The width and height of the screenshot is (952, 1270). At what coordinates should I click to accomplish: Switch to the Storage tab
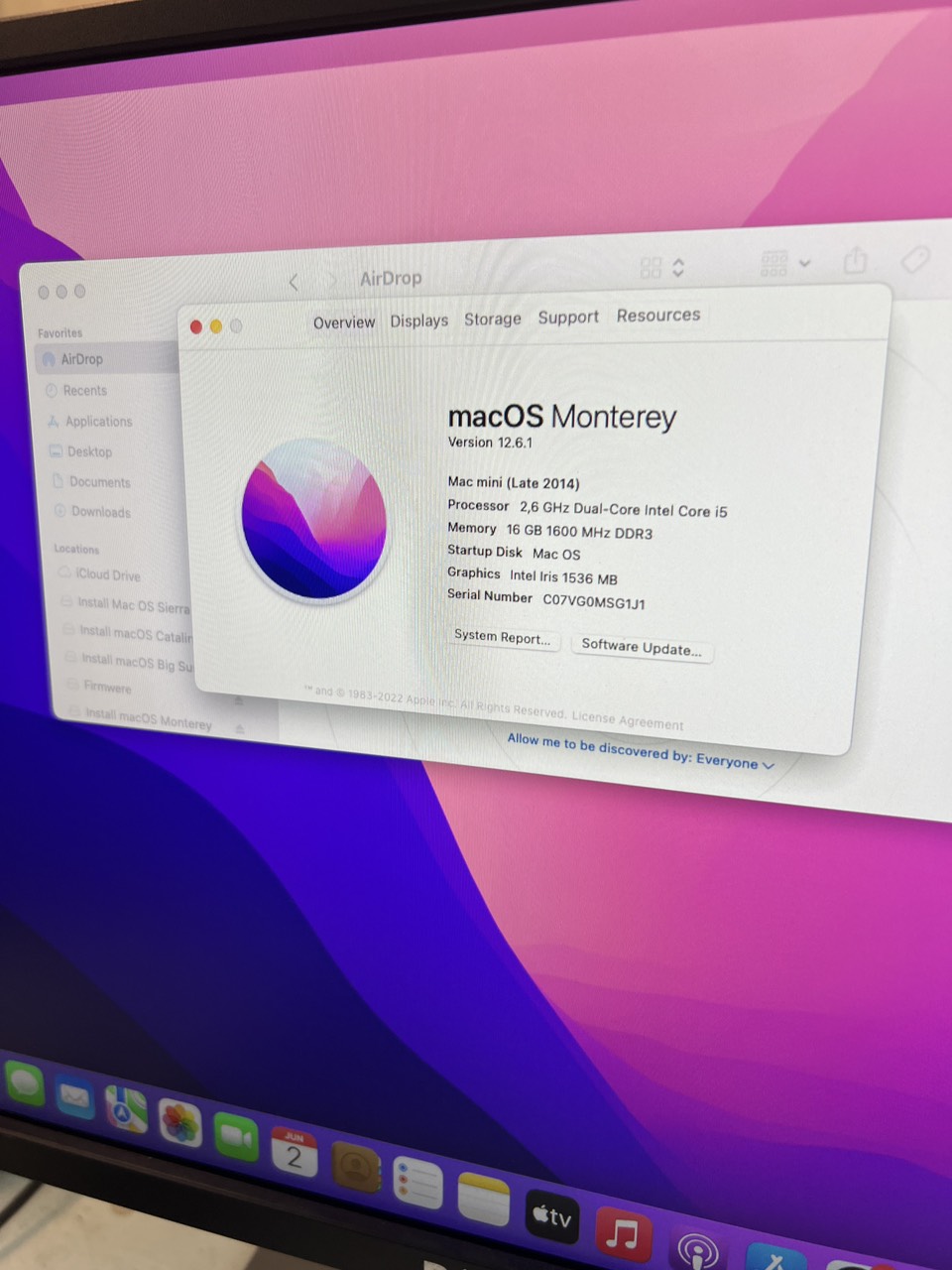point(492,318)
